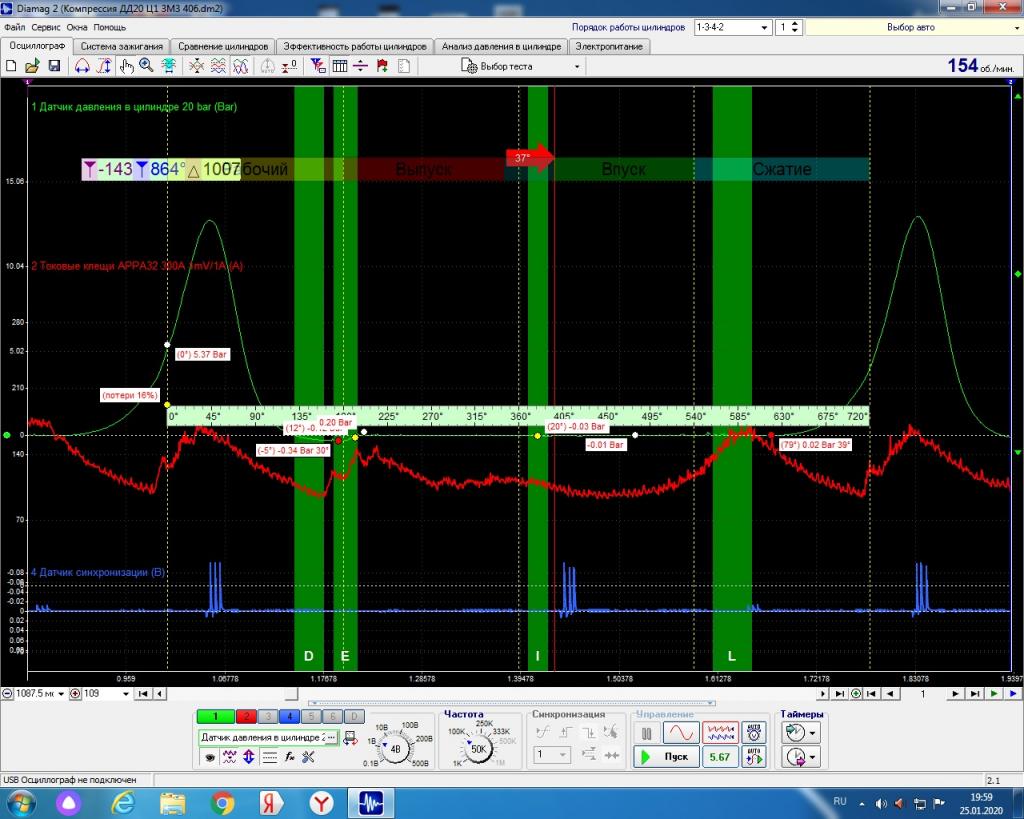
Task: Switch to Система зажигания tab
Action: [121, 46]
